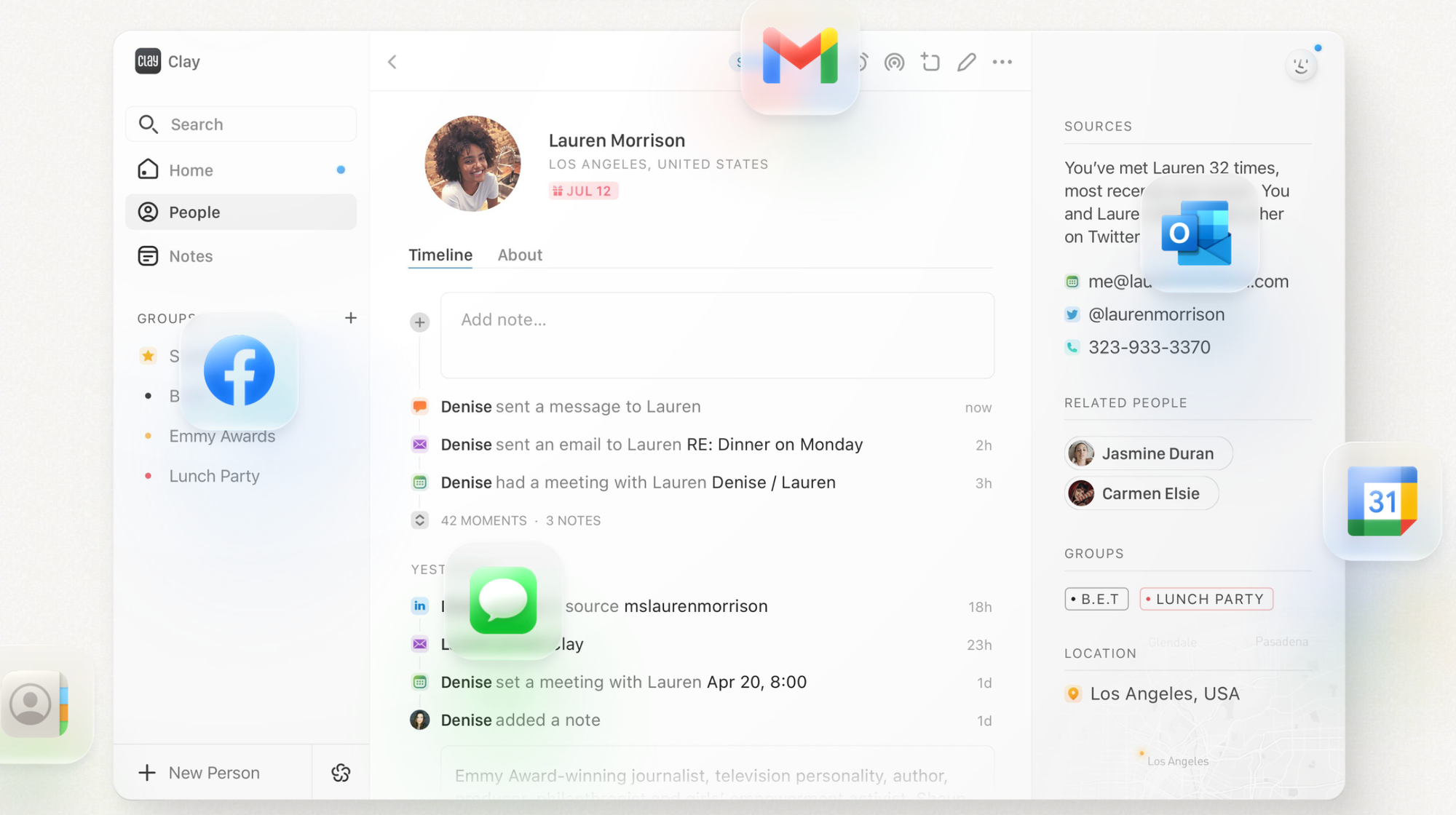Screen dimensions: 1456x815
Task: Click the floating Outlook icon
Action: pyautogui.click(x=1200, y=234)
